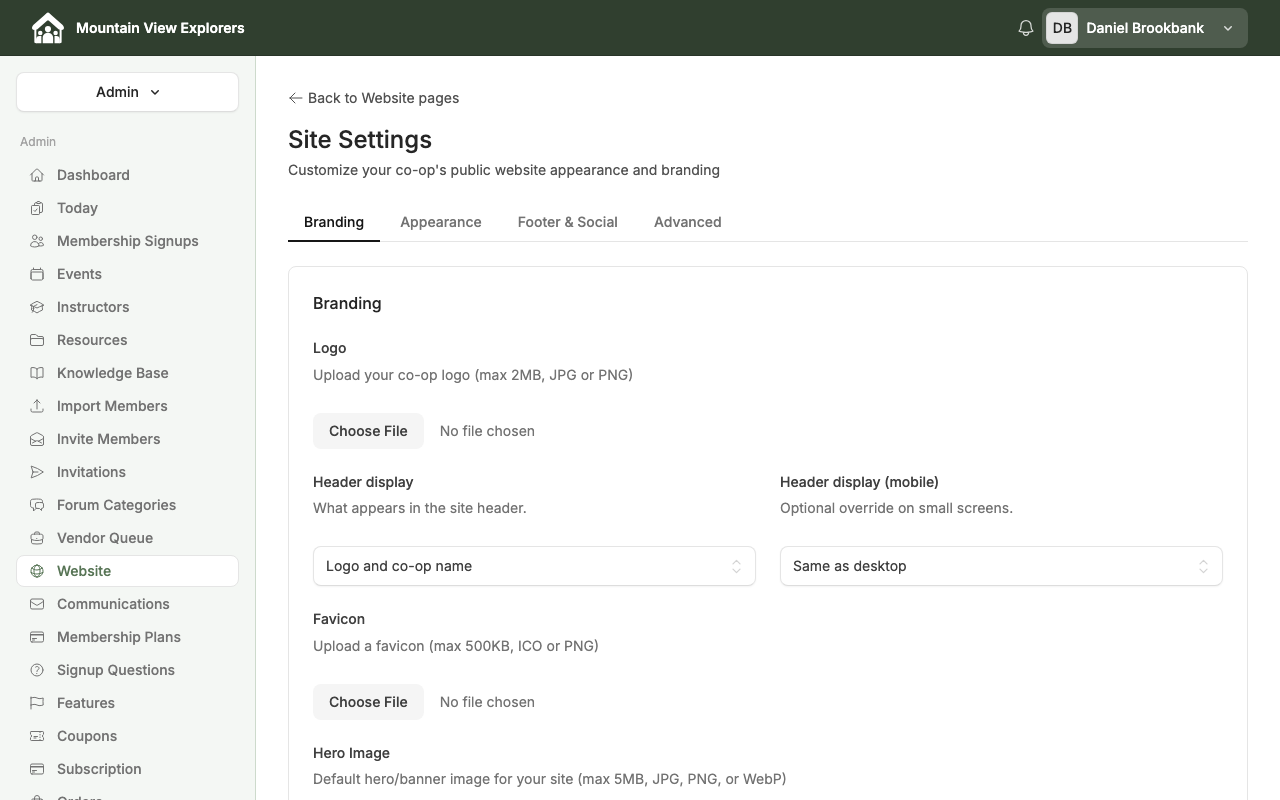Go to Dashboard in sidebar
Image resolution: width=1280 pixels, height=800 pixels.
(127, 175)
